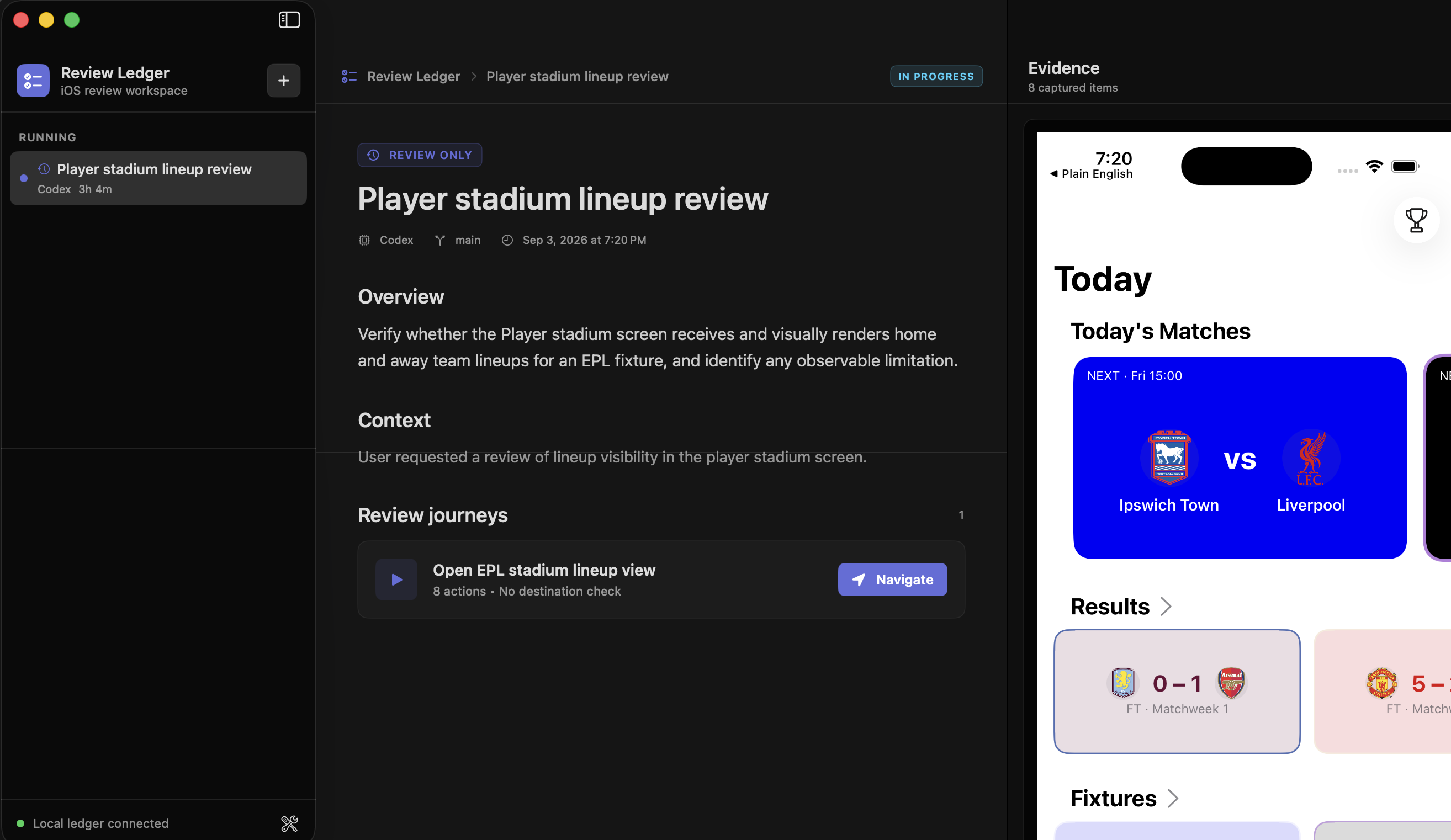Click Player stadium lineup review breadcrumb
This screenshot has height=840, width=1451.
pyautogui.click(x=577, y=77)
